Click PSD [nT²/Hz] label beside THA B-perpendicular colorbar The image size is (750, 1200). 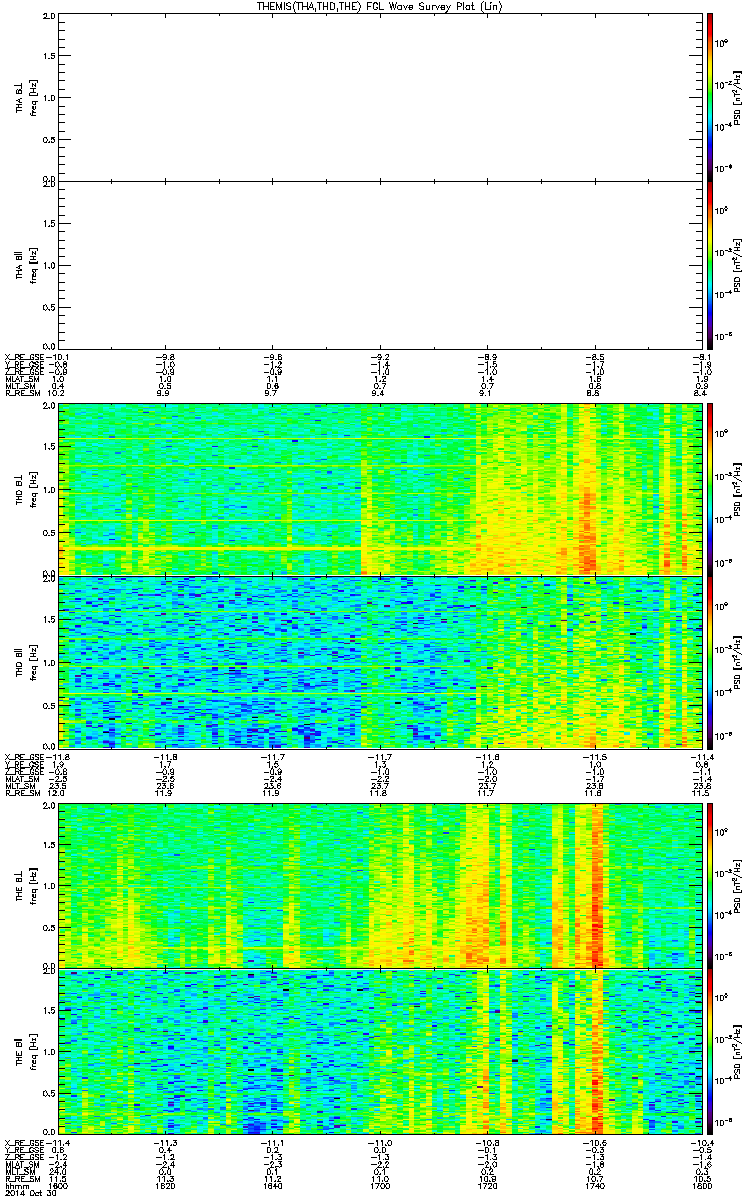click(737, 97)
